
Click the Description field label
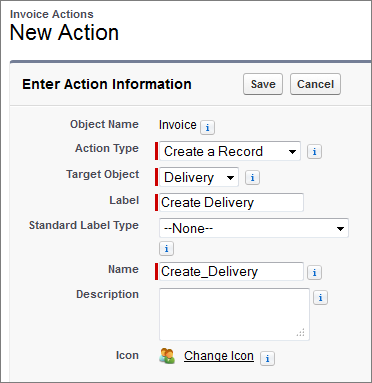tap(107, 294)
